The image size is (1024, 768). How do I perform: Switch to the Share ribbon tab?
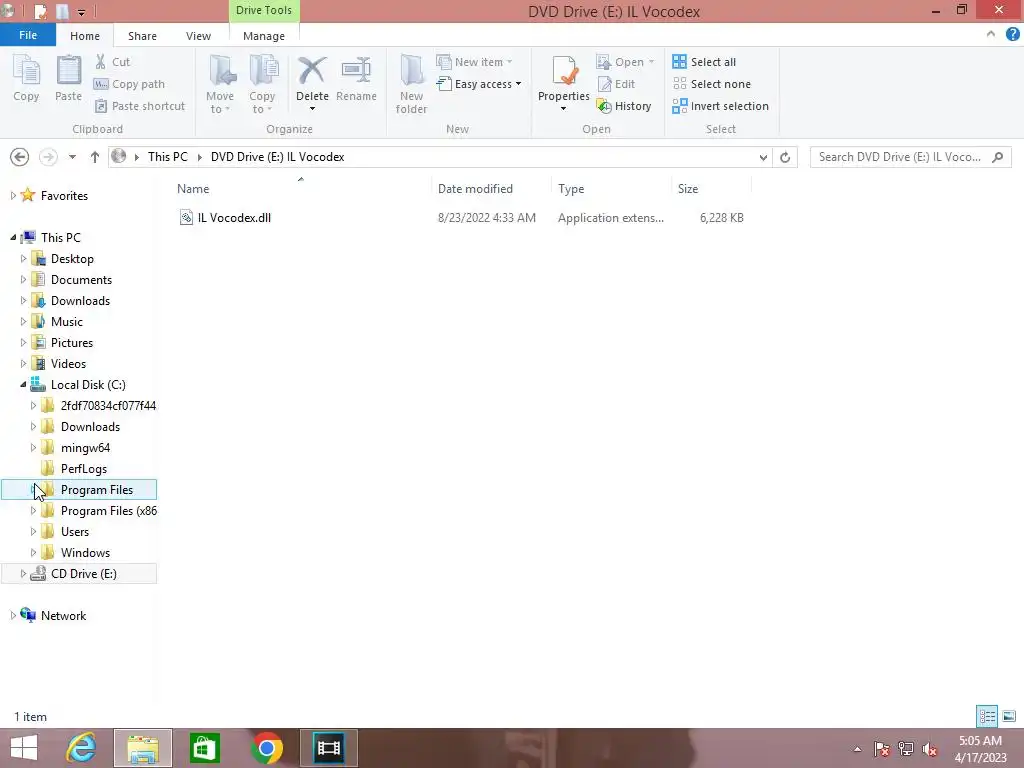click(x=142, y=36)
